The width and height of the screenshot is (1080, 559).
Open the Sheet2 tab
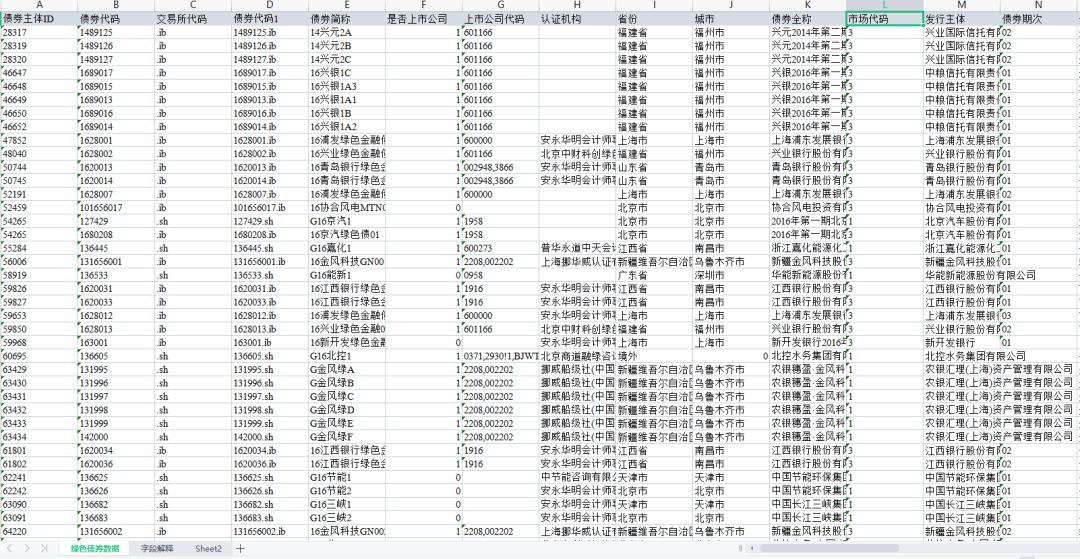pos(209,548)
